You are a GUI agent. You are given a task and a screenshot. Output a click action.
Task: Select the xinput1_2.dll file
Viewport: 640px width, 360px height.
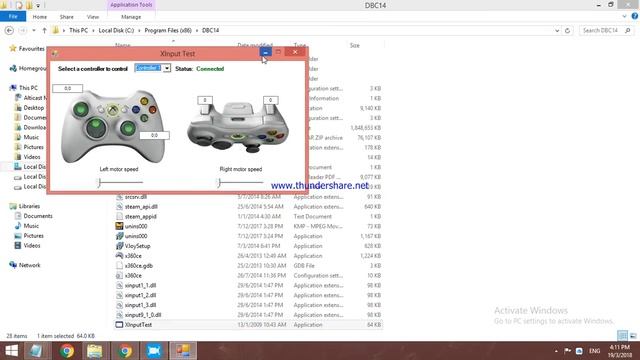click(x=140, y=295)
